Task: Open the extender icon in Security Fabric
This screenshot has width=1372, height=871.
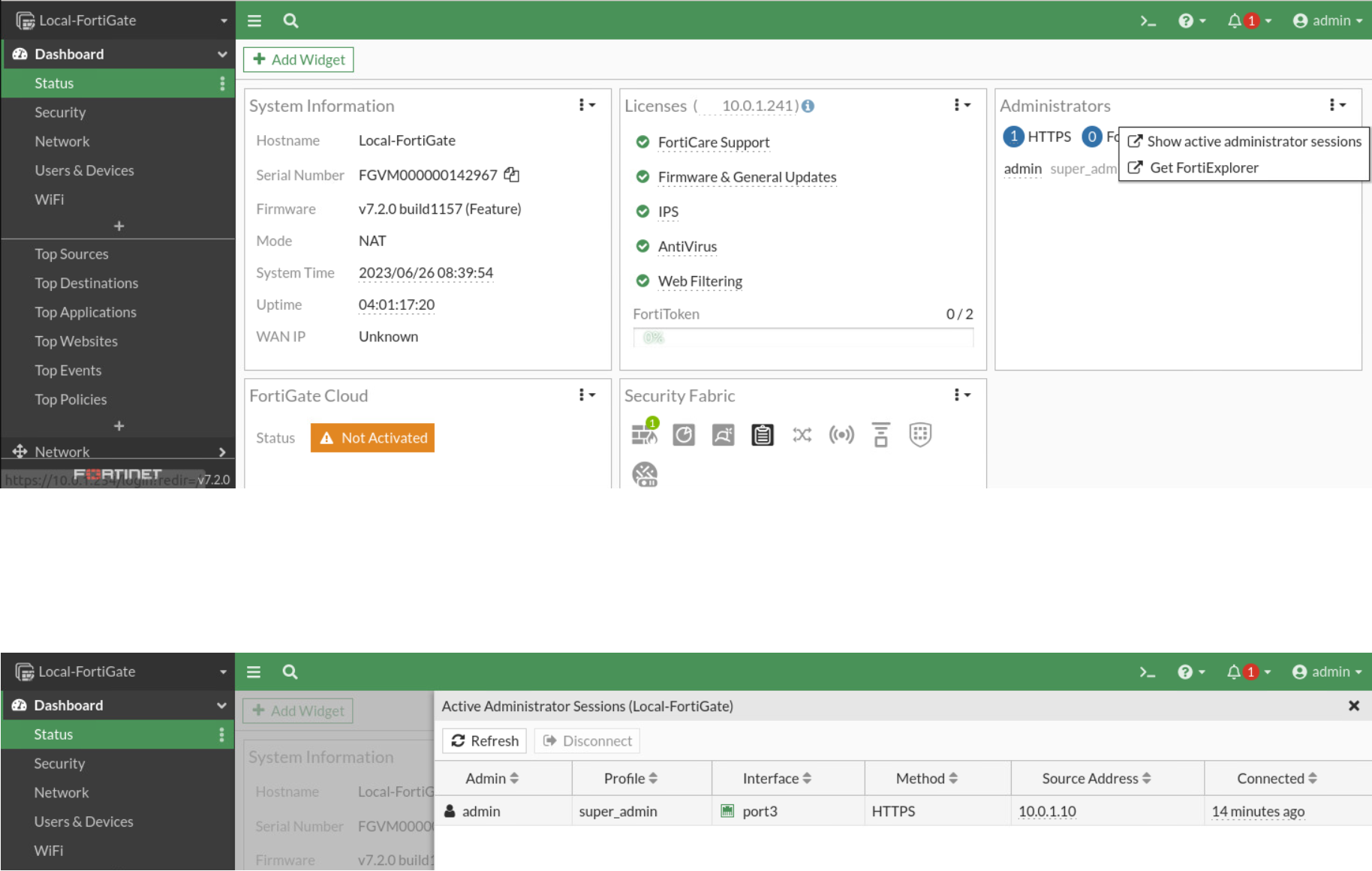Action: (881, 434)
